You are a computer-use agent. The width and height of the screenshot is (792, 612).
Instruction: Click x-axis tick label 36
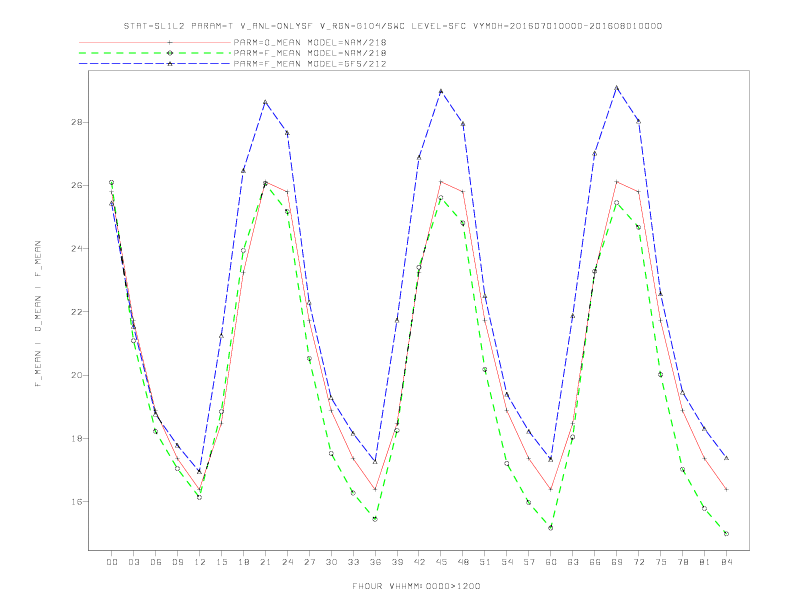[375, 562]
